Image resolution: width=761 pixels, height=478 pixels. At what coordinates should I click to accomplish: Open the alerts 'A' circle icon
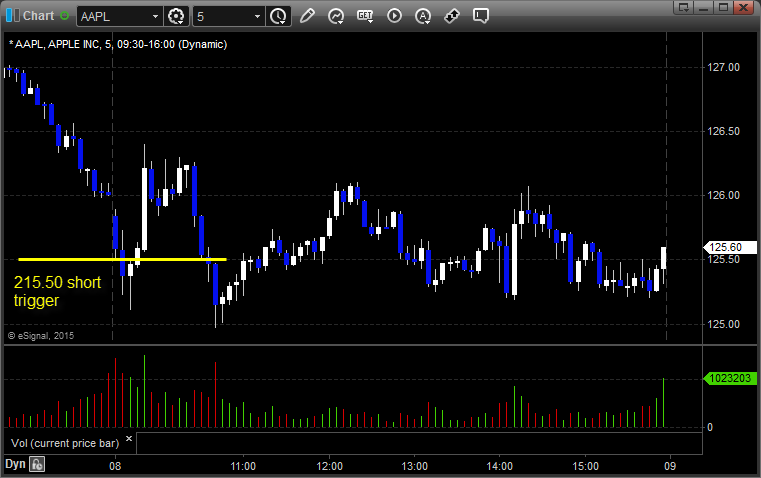pos(423,16)
